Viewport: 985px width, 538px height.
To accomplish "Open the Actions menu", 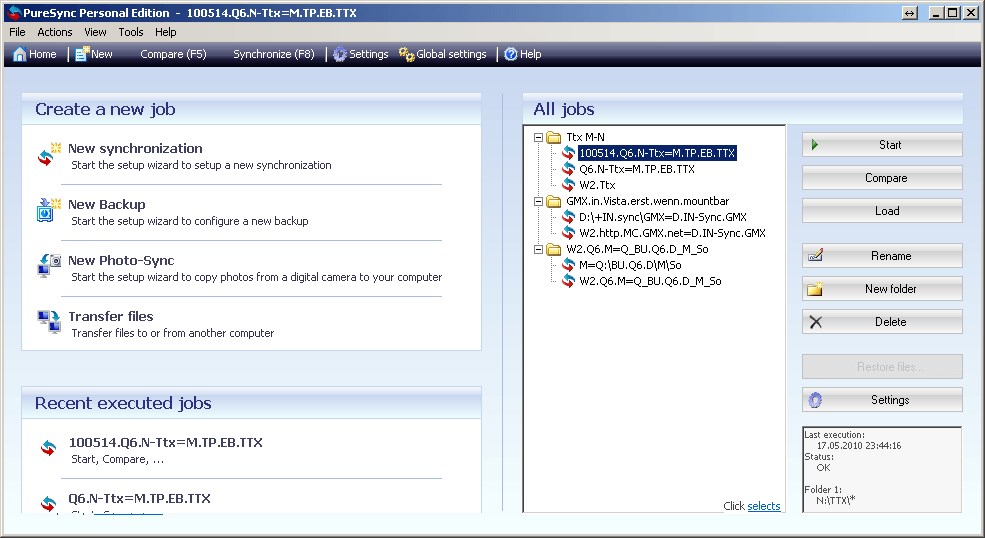I will (55, 32).
